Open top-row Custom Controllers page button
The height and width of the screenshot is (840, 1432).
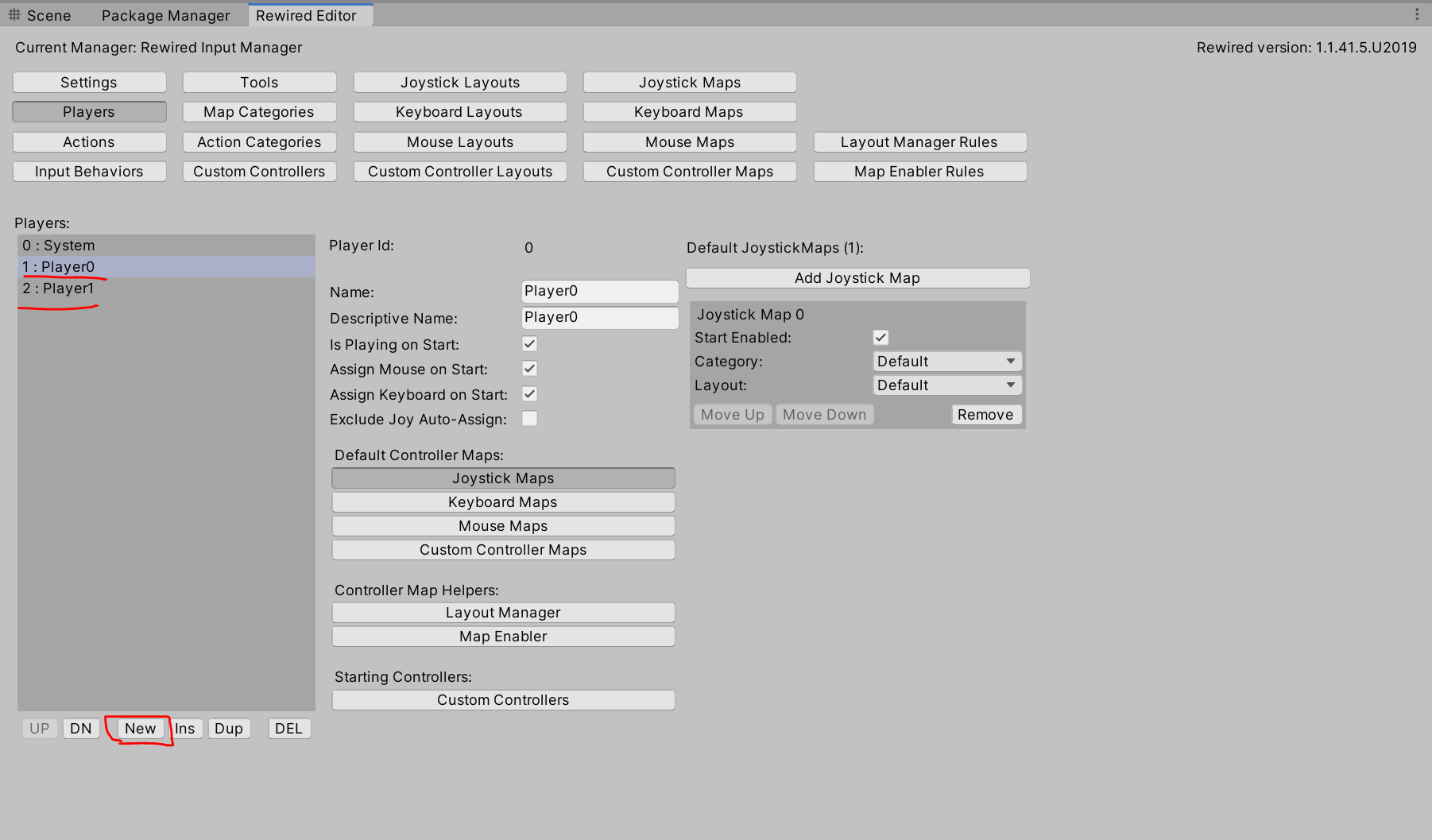click(259, 172)
